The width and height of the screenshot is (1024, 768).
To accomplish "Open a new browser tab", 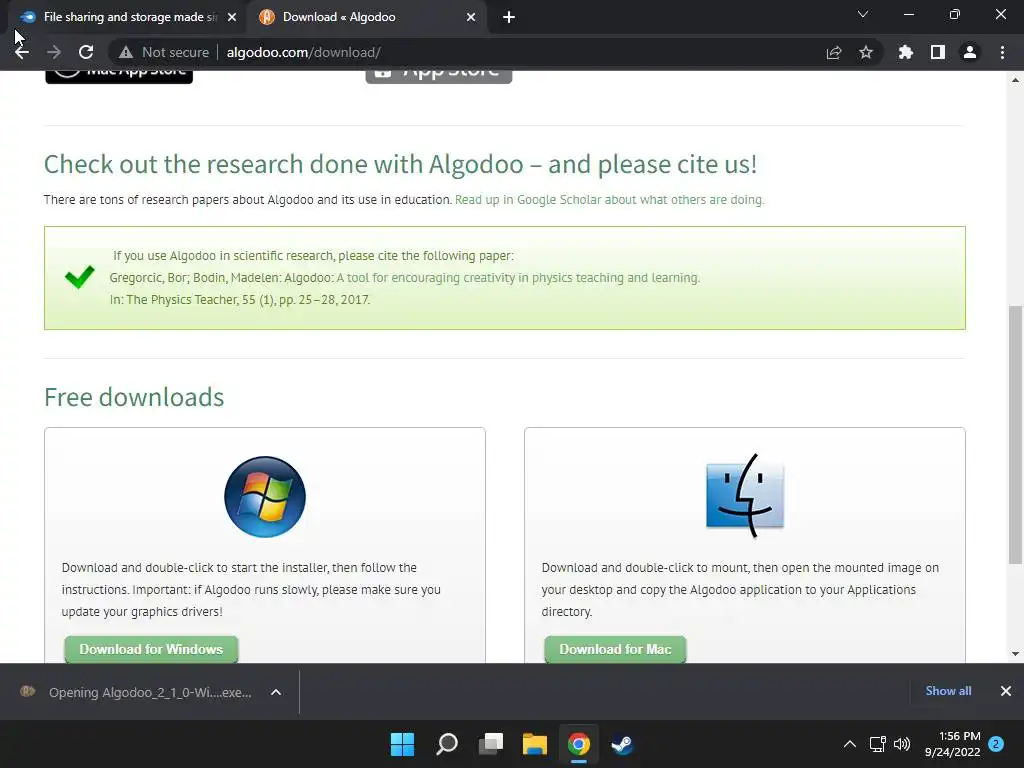I will click(509, 18).
